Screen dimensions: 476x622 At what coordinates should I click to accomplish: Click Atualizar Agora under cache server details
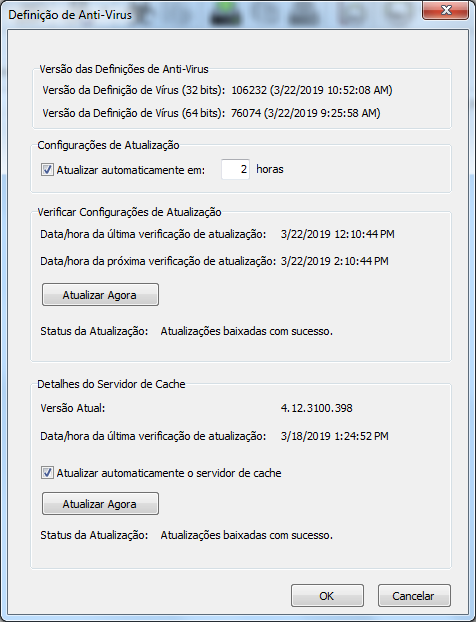pos(100,504)
